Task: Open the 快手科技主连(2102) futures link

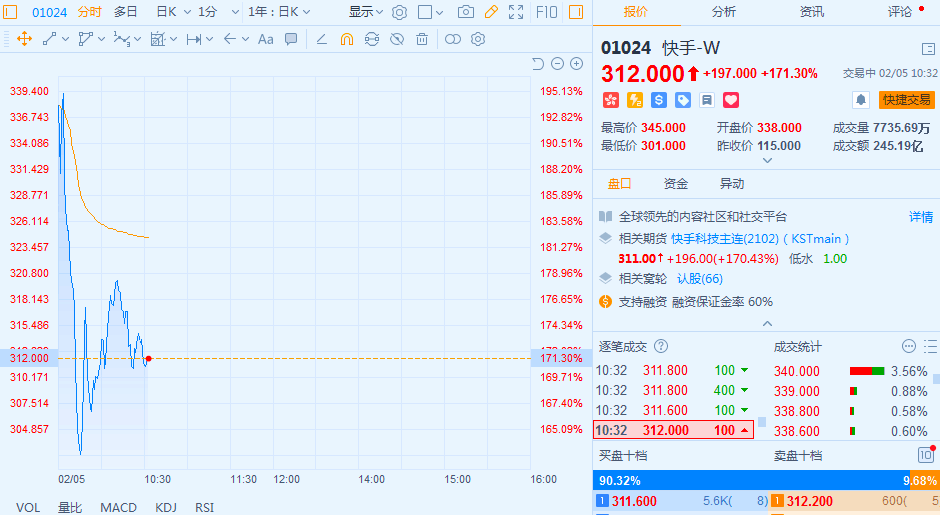Action: point(725,239)
